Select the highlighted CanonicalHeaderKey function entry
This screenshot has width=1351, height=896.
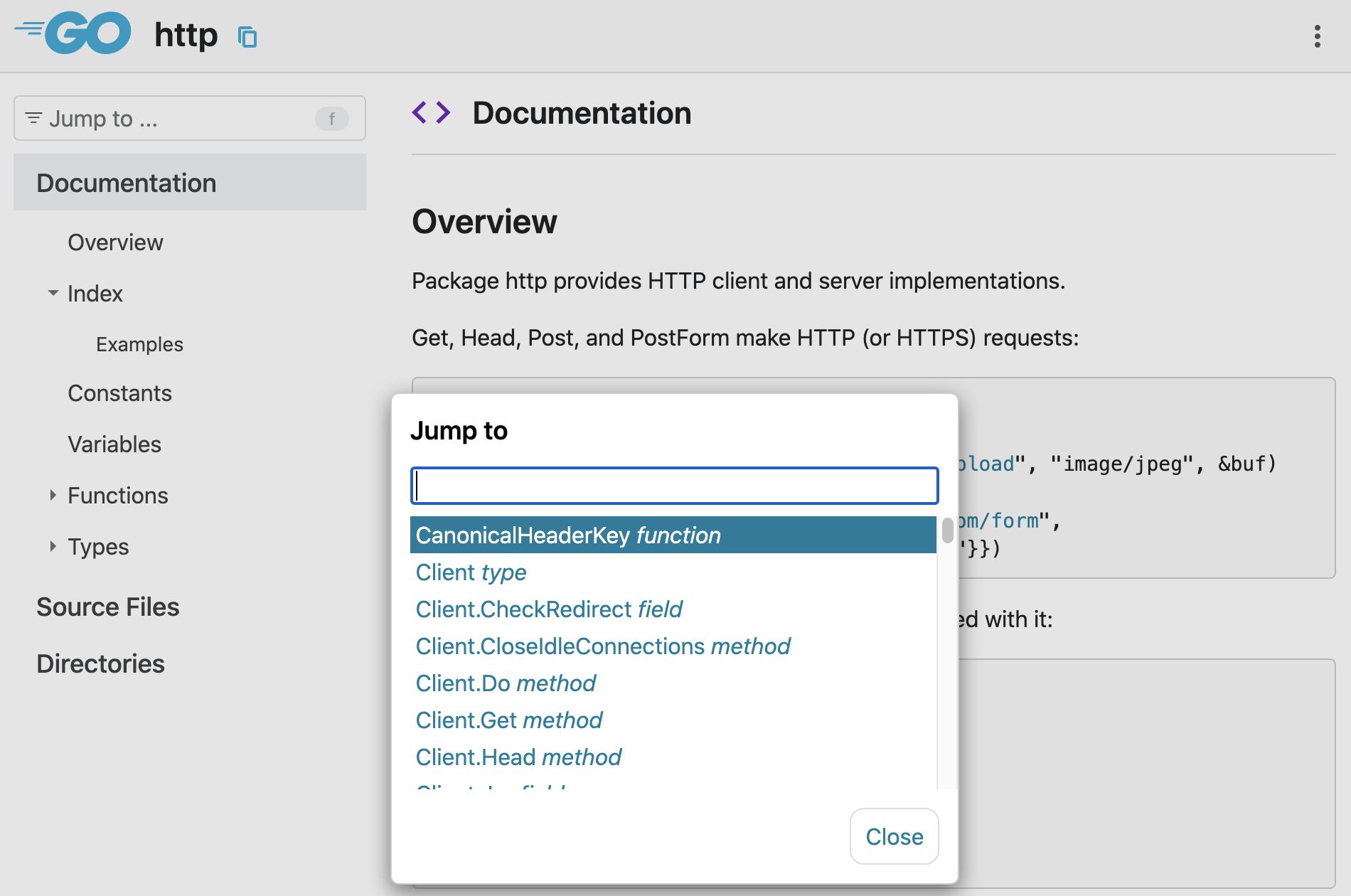(x=567, y=535)
